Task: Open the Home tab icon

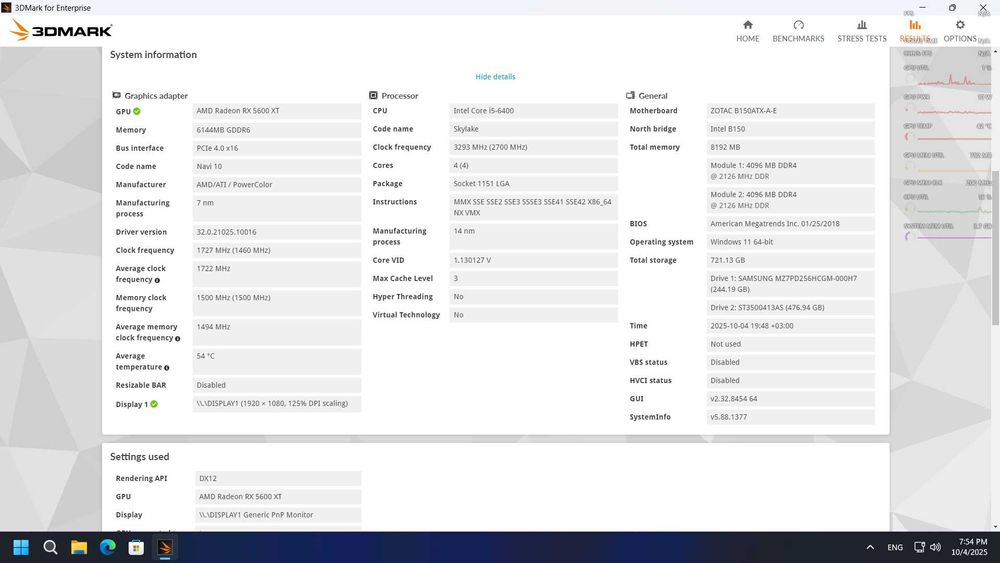Action: click(x=747, y=25)
